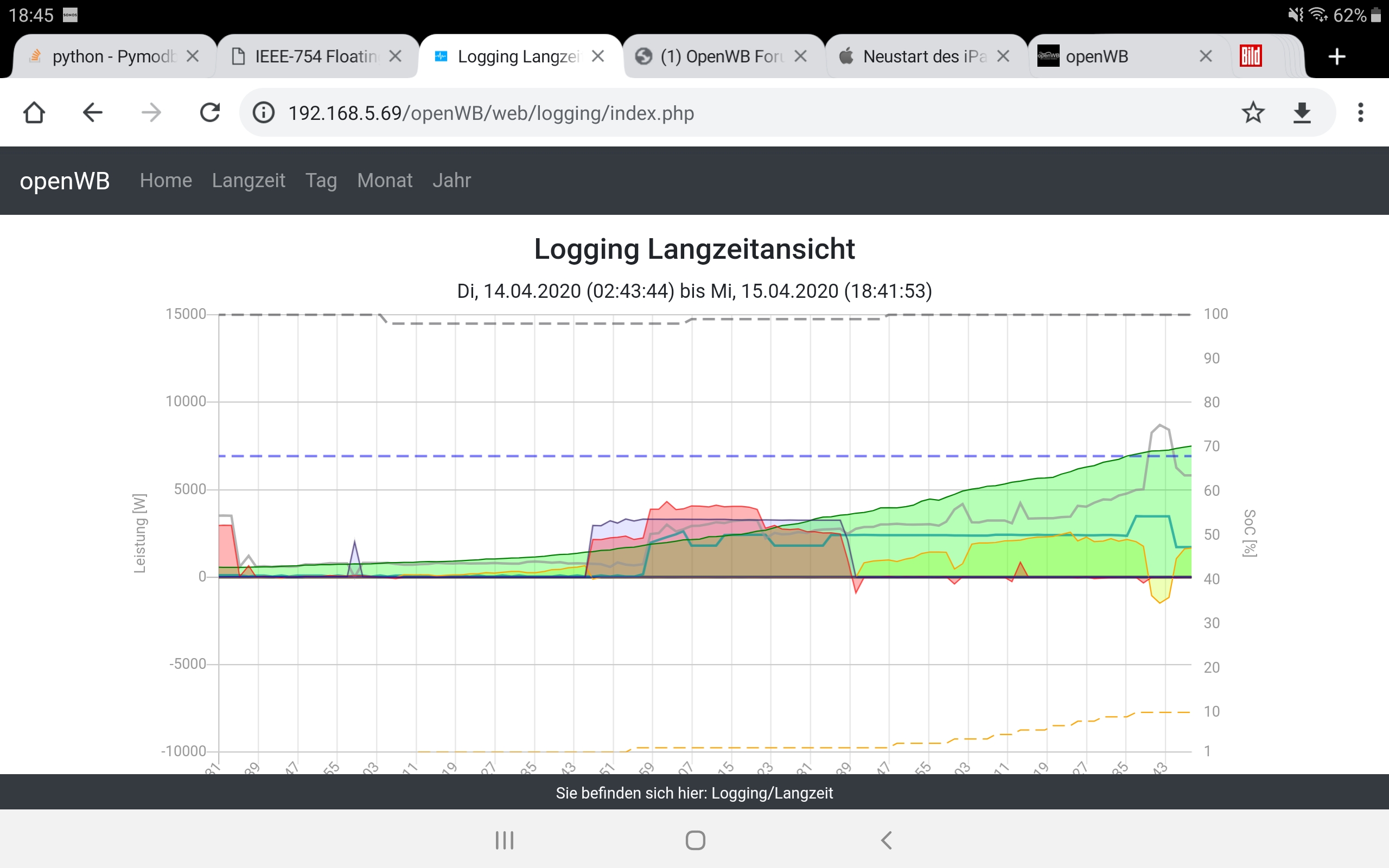1389x868 pixels.
Task: Bookmark the page with star icon
Action: coord(1253,112)
